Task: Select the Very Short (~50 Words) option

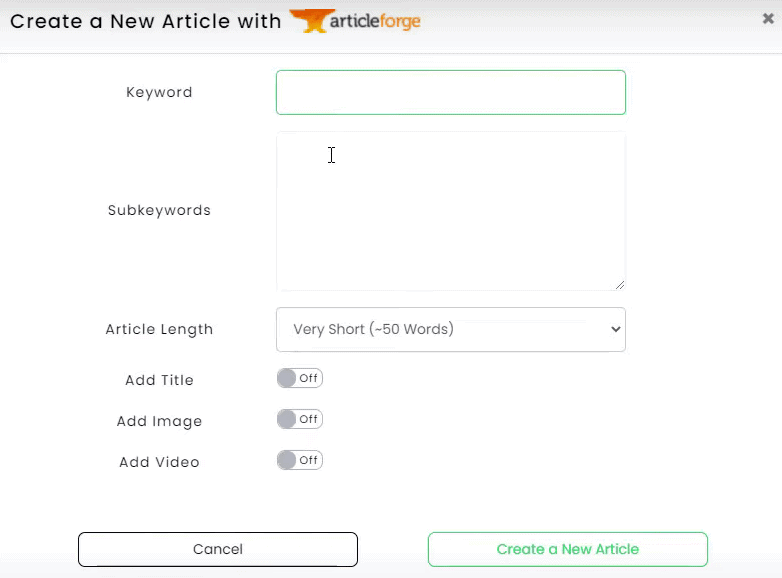Action: (374, 329)
